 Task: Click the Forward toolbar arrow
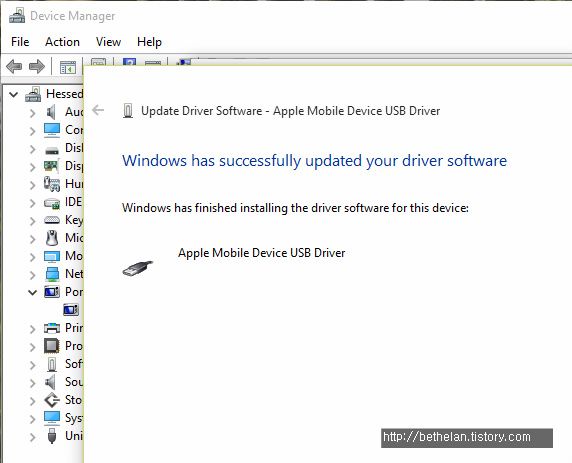(x=37, y=67)
